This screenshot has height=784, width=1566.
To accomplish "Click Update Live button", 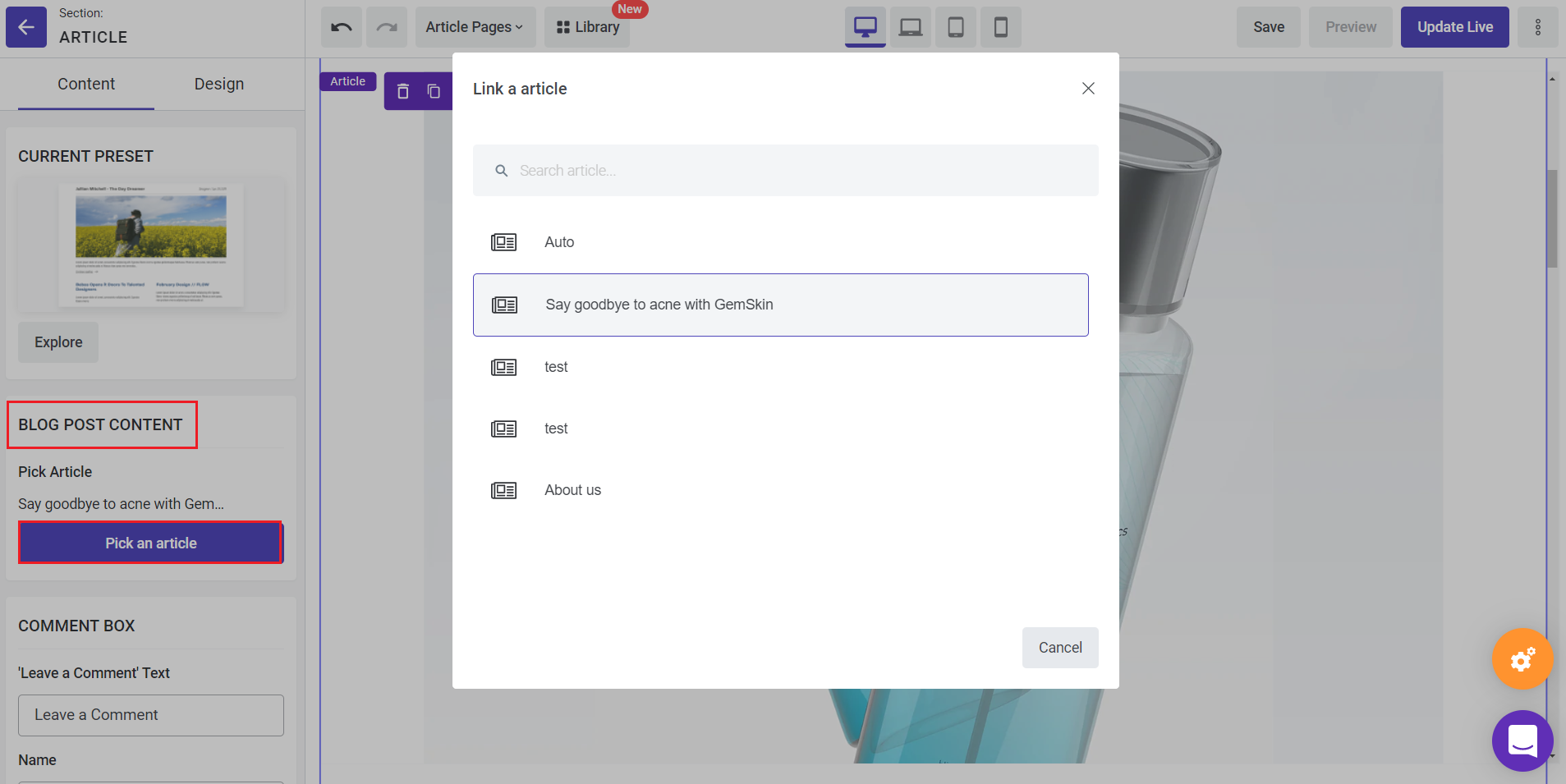I will click(x=1455, y=27).
